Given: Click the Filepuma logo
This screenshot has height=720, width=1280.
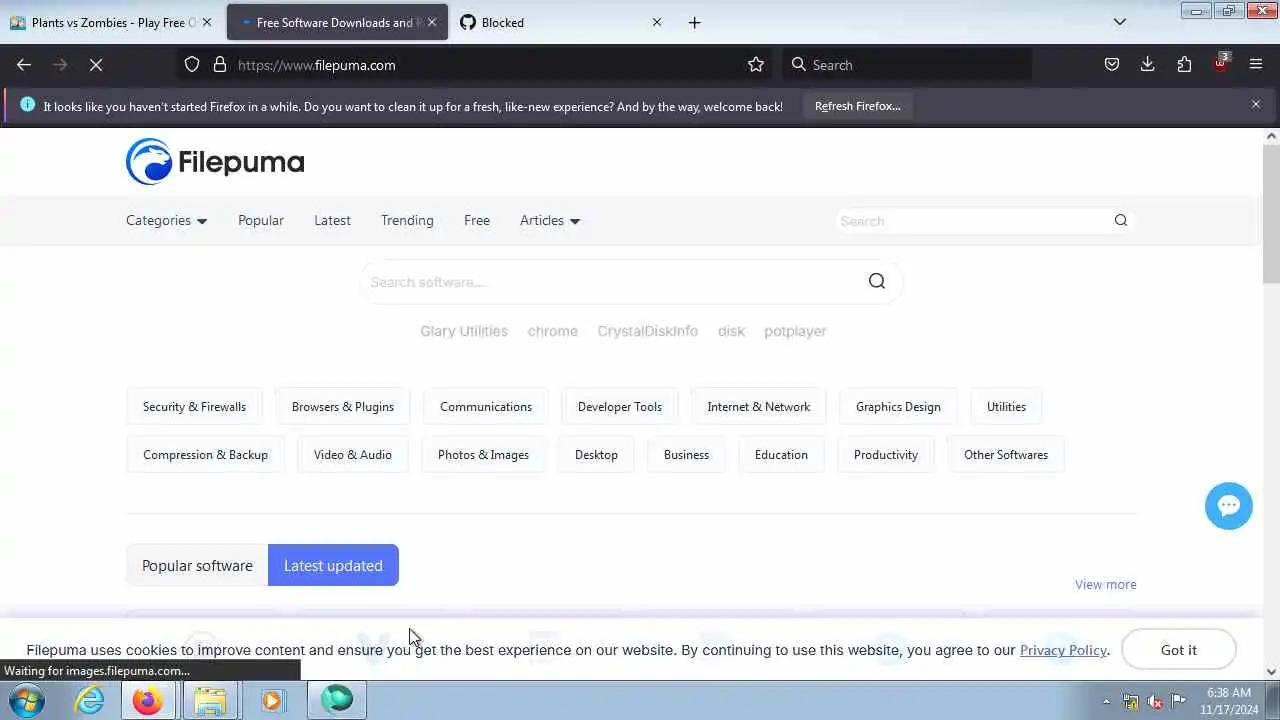Looking at the screenshot, I should click(215, 162).
